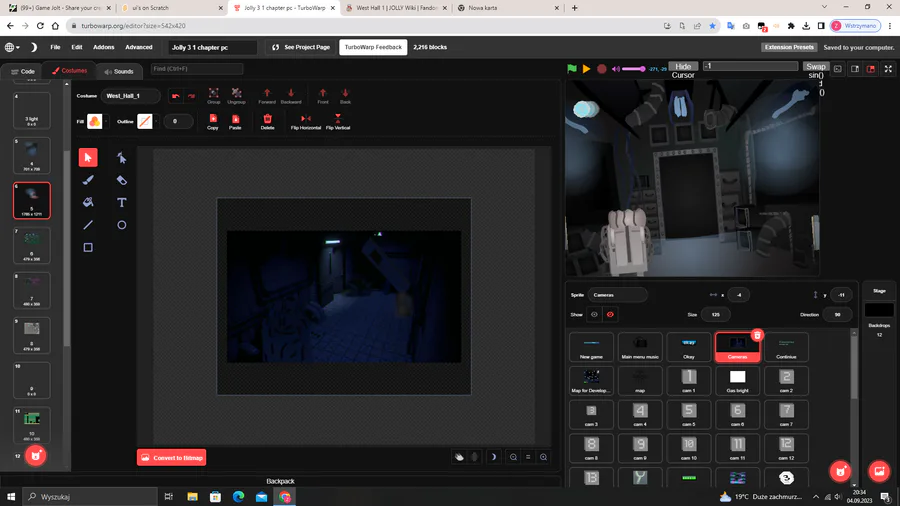The width and height of the screenshot is (900, 506).
Task: Select the Rectangle tool
Action: coord(88,247)
